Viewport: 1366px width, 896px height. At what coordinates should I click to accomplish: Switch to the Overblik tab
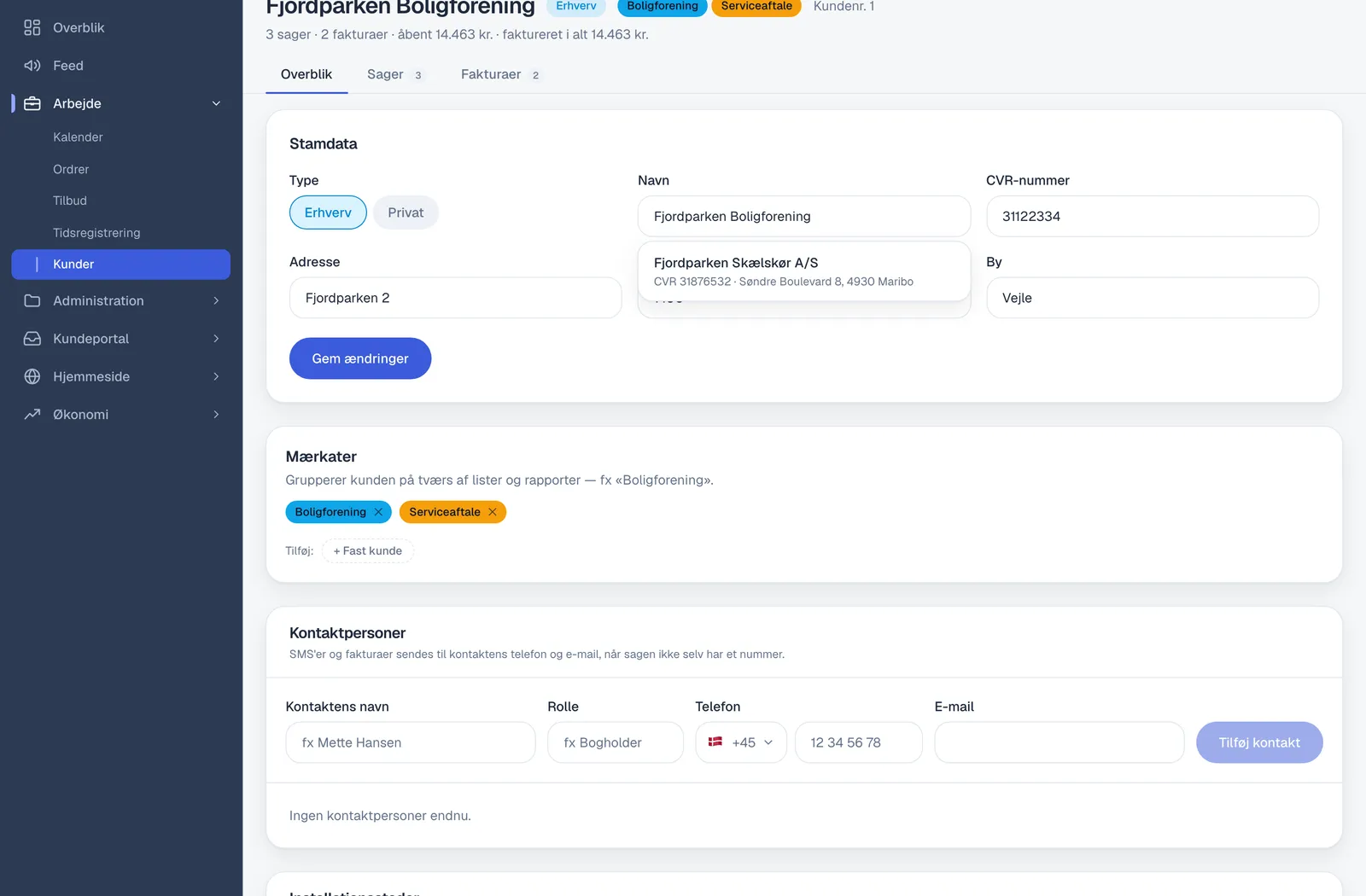(306, 74)
